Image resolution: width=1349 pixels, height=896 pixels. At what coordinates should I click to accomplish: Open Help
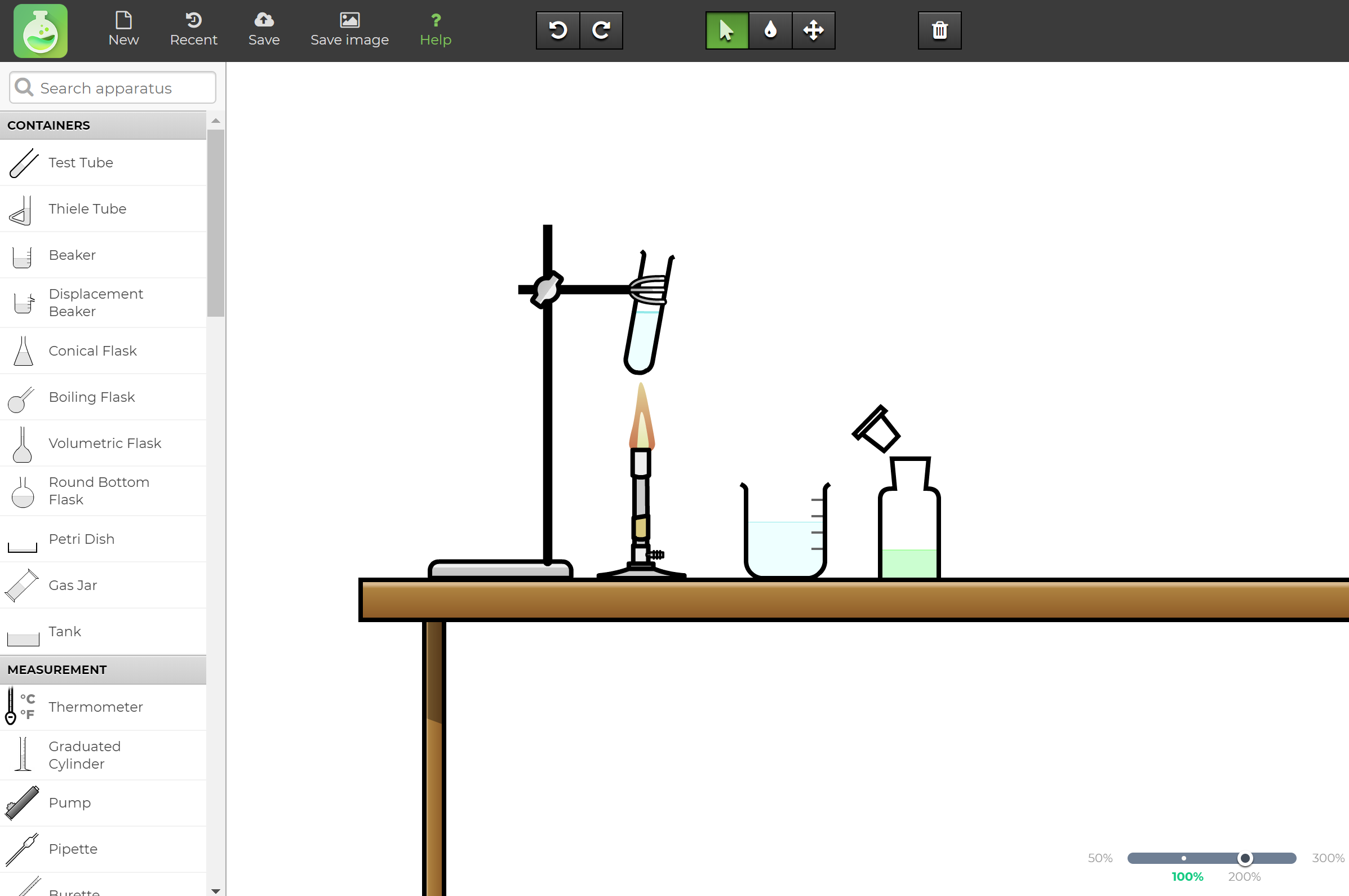point(436,29)
